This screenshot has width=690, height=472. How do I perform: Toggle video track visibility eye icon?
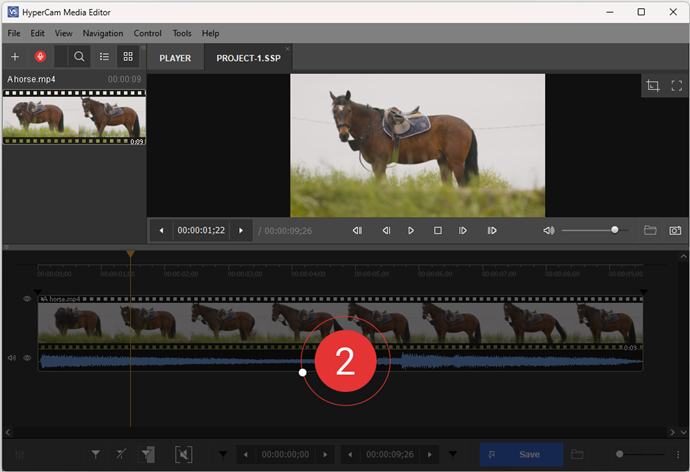click(27, 299)
